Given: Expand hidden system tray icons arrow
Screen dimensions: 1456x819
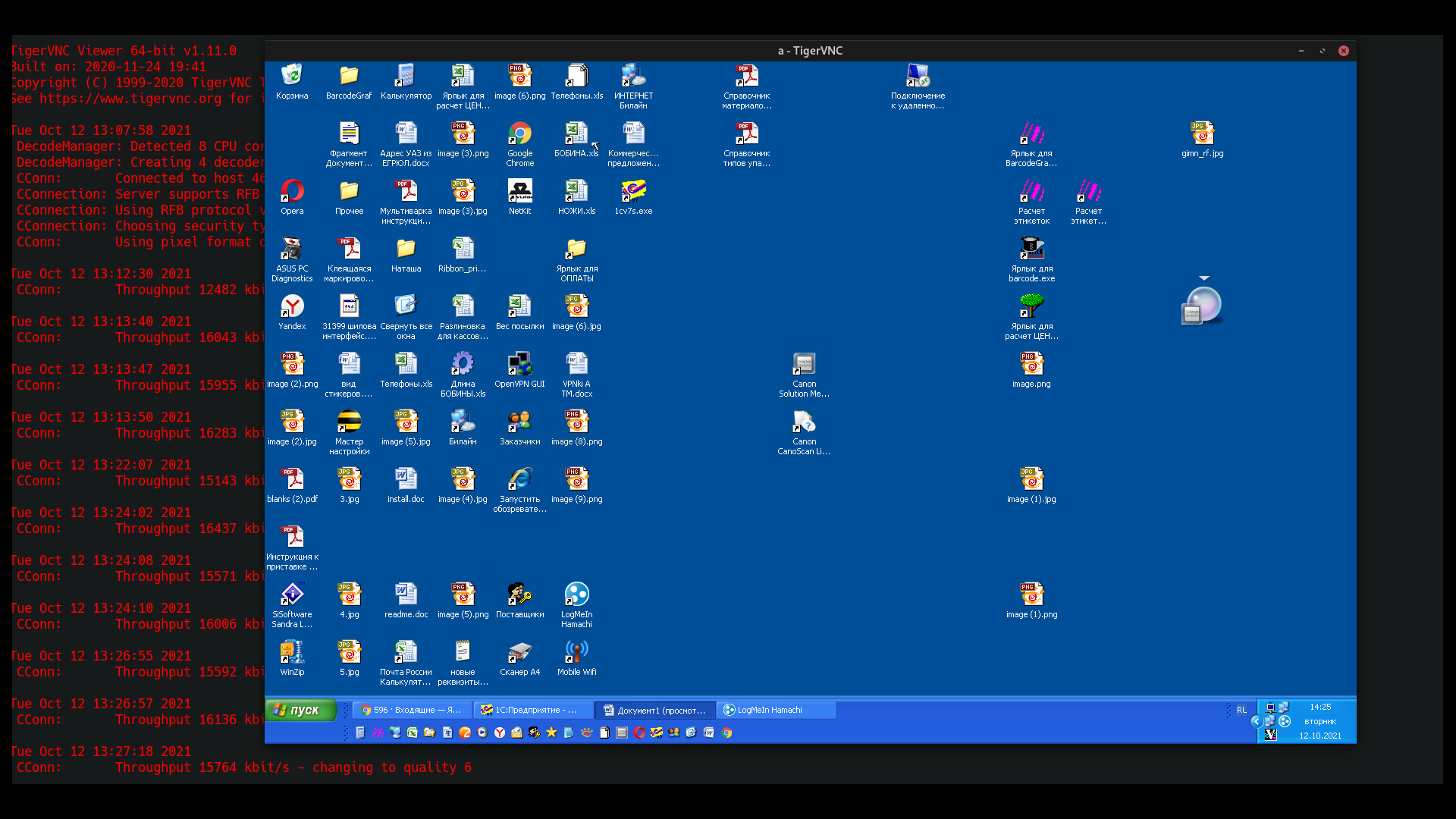Looking at the screenshot, I should [1256, 721].
